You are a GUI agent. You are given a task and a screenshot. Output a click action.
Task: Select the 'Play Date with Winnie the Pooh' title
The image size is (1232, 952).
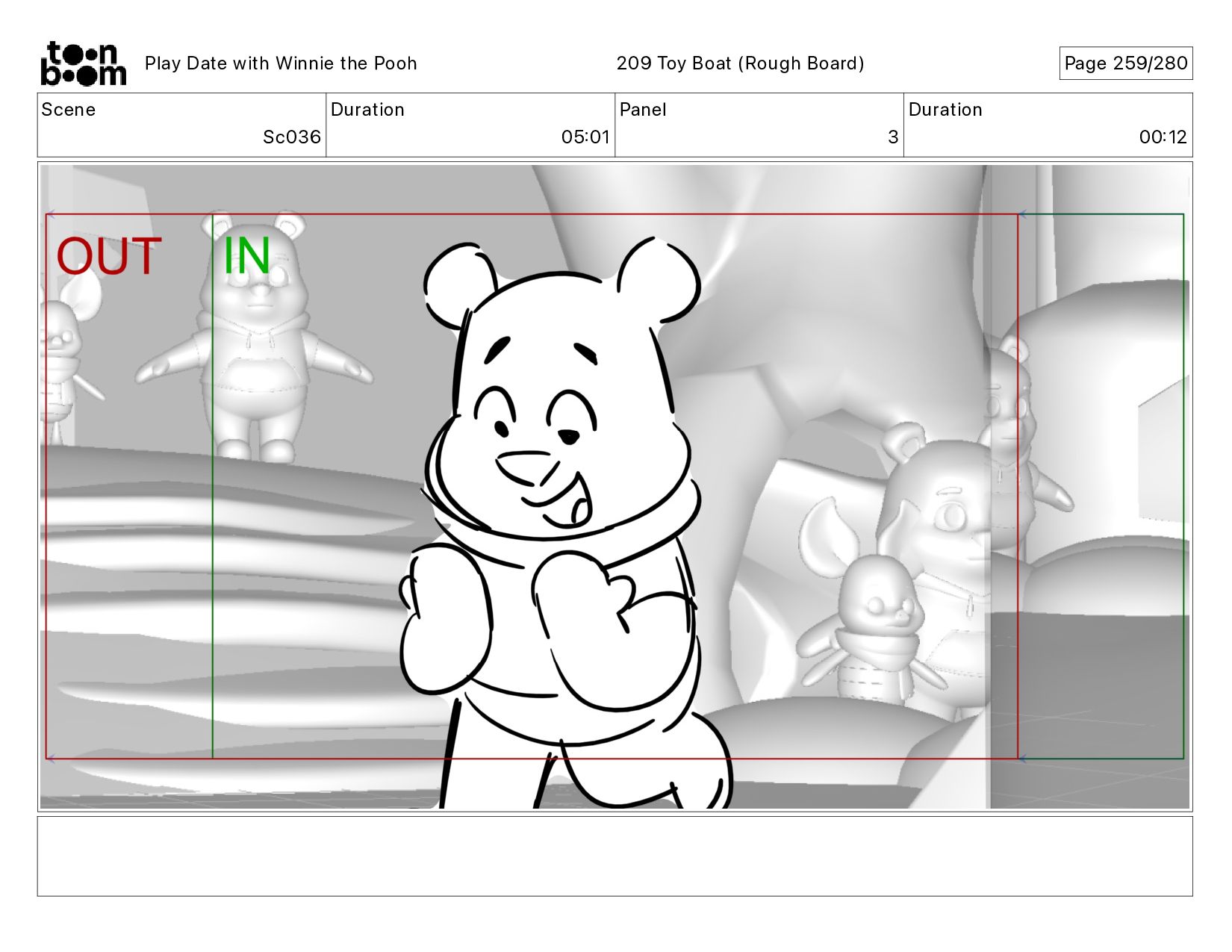(281, 63)
